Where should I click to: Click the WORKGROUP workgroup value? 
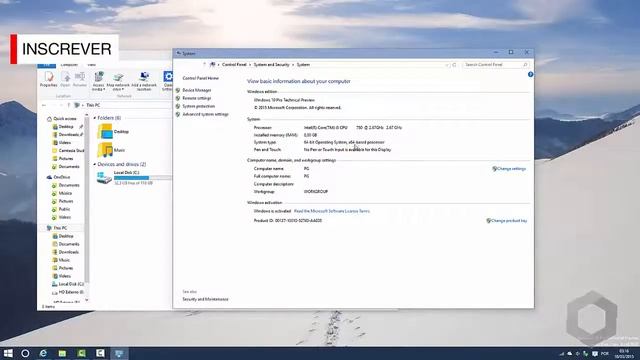click(x=316, y=191)
